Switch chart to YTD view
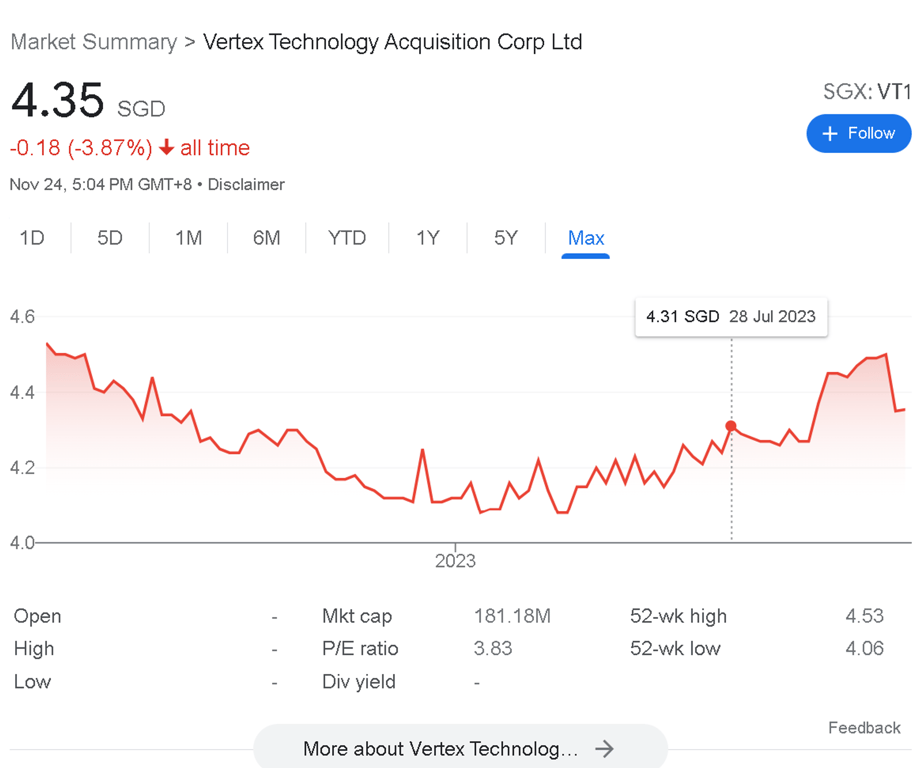Image resolution: width=921 pixels, height=768 pixels. [347, 238]
